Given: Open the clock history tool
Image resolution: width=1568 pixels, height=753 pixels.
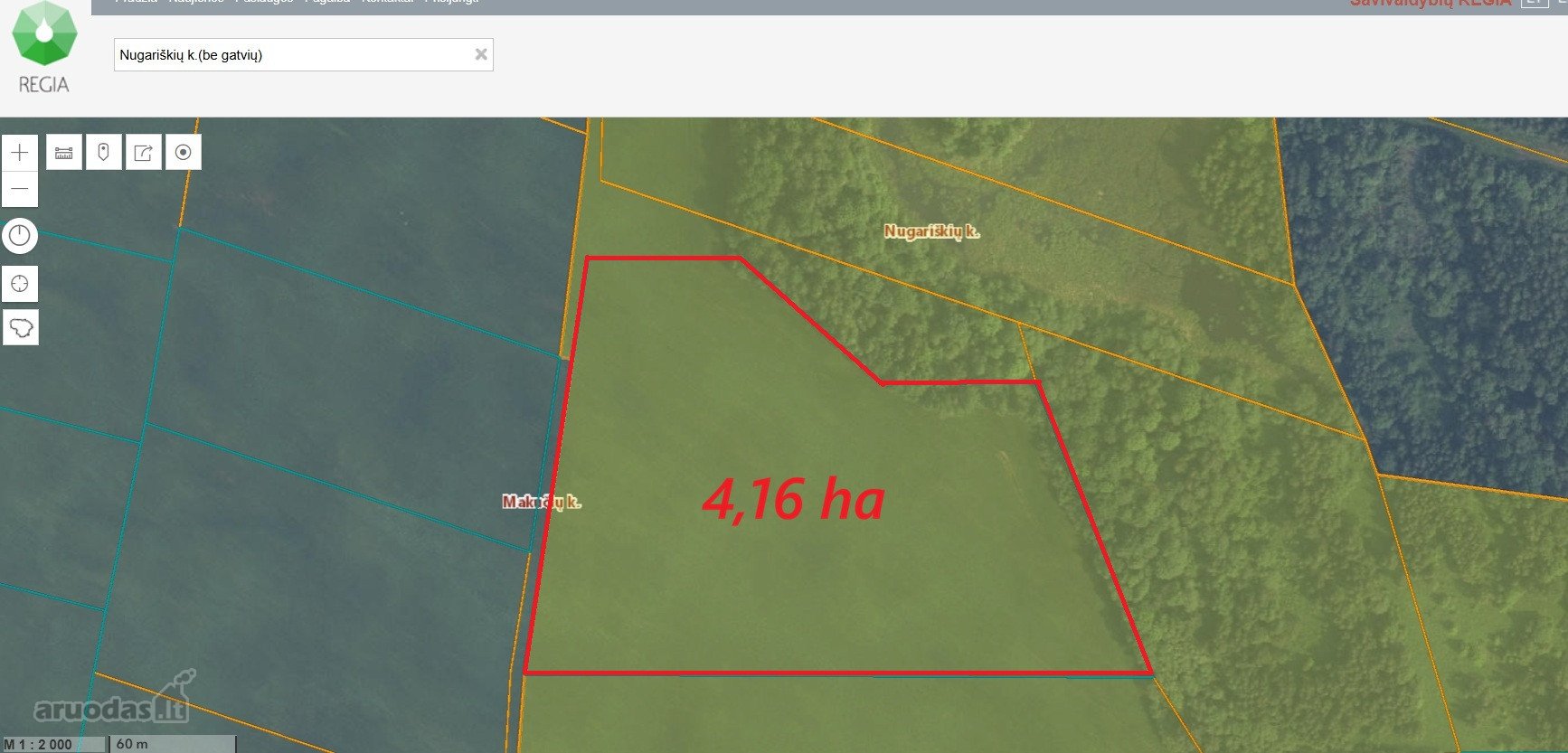Looking at the screenshot, I should click(20, 237).
